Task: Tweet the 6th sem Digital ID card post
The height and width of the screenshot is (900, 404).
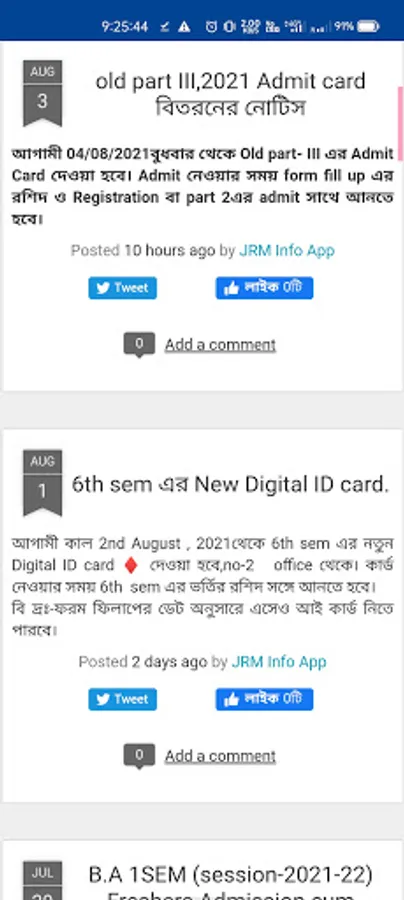Action: click(x=122, y=699)
